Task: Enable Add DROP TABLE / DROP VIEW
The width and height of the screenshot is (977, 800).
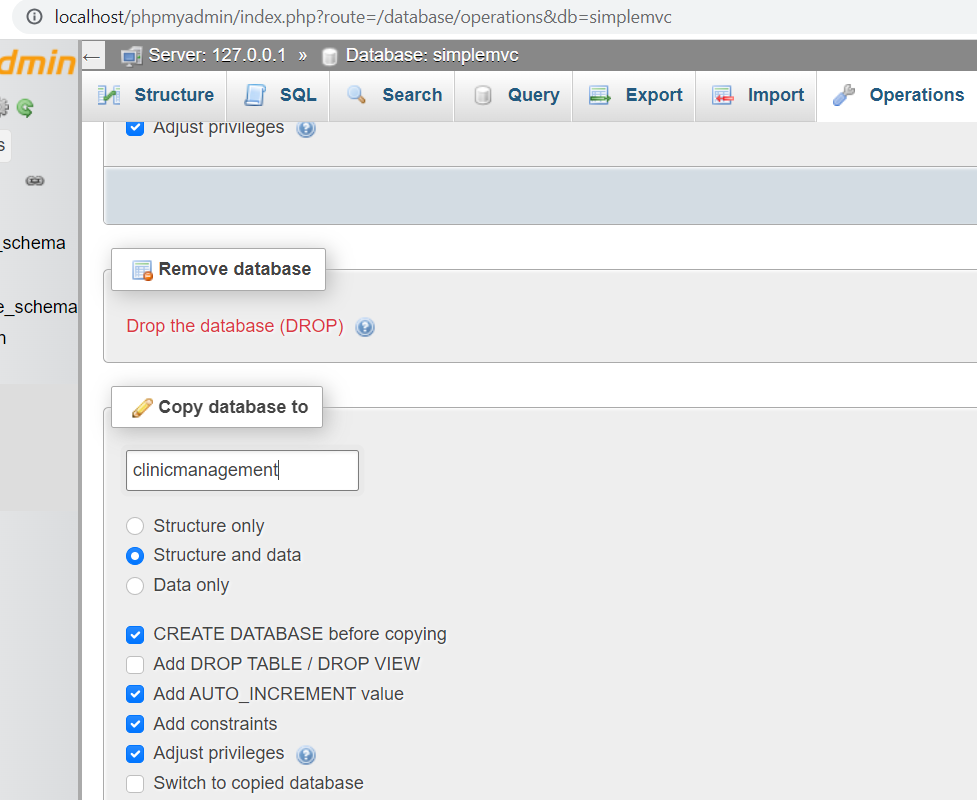Action: tap(135, 665)
